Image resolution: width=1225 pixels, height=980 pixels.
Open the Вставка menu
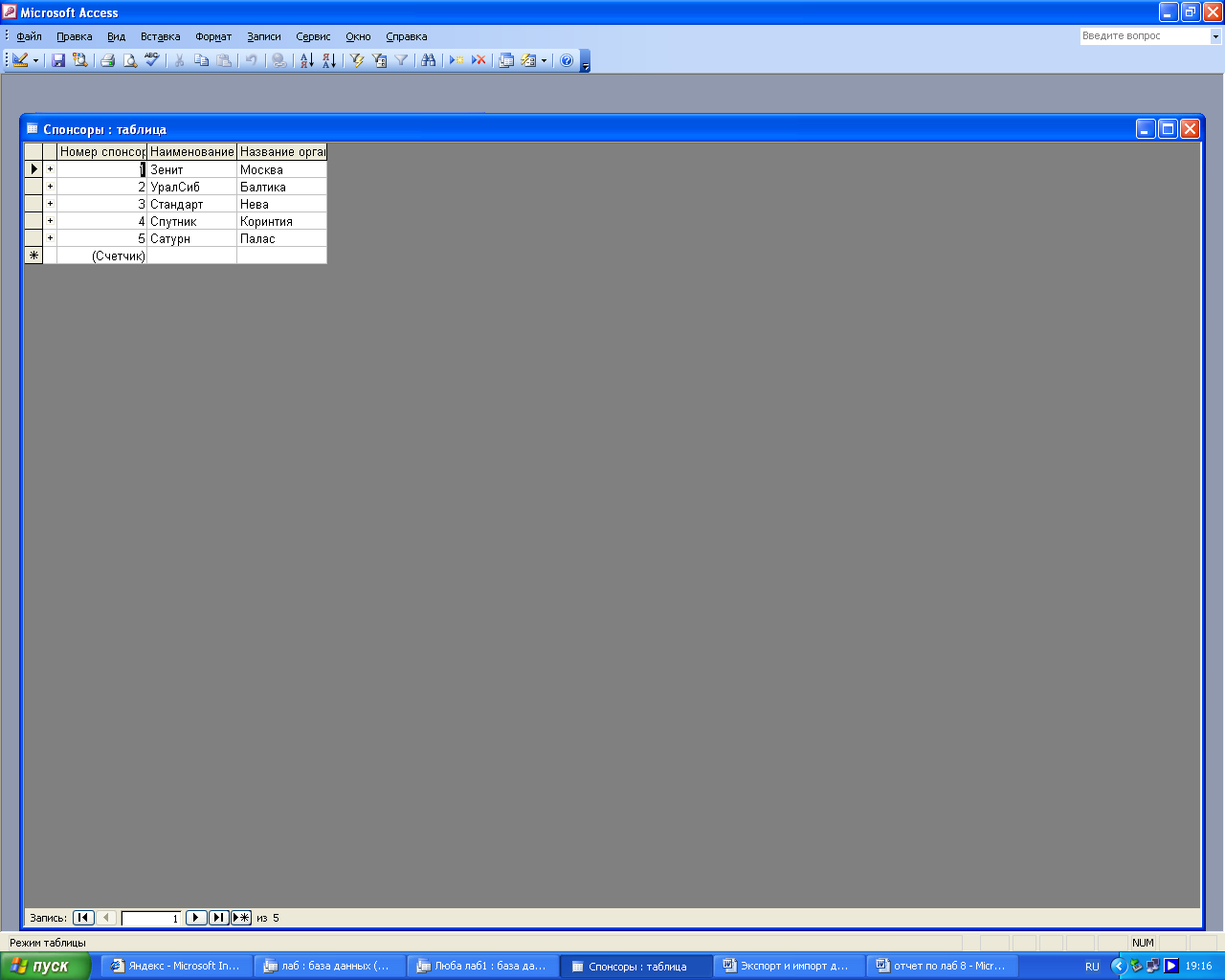(x=160, y=36)
